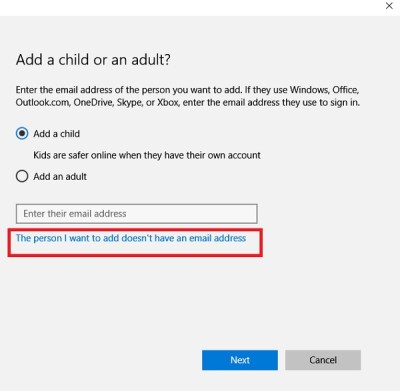Click the 'Windows, Office' text in the instructions
Screen dimensions: 400x391
coord(324,90)
